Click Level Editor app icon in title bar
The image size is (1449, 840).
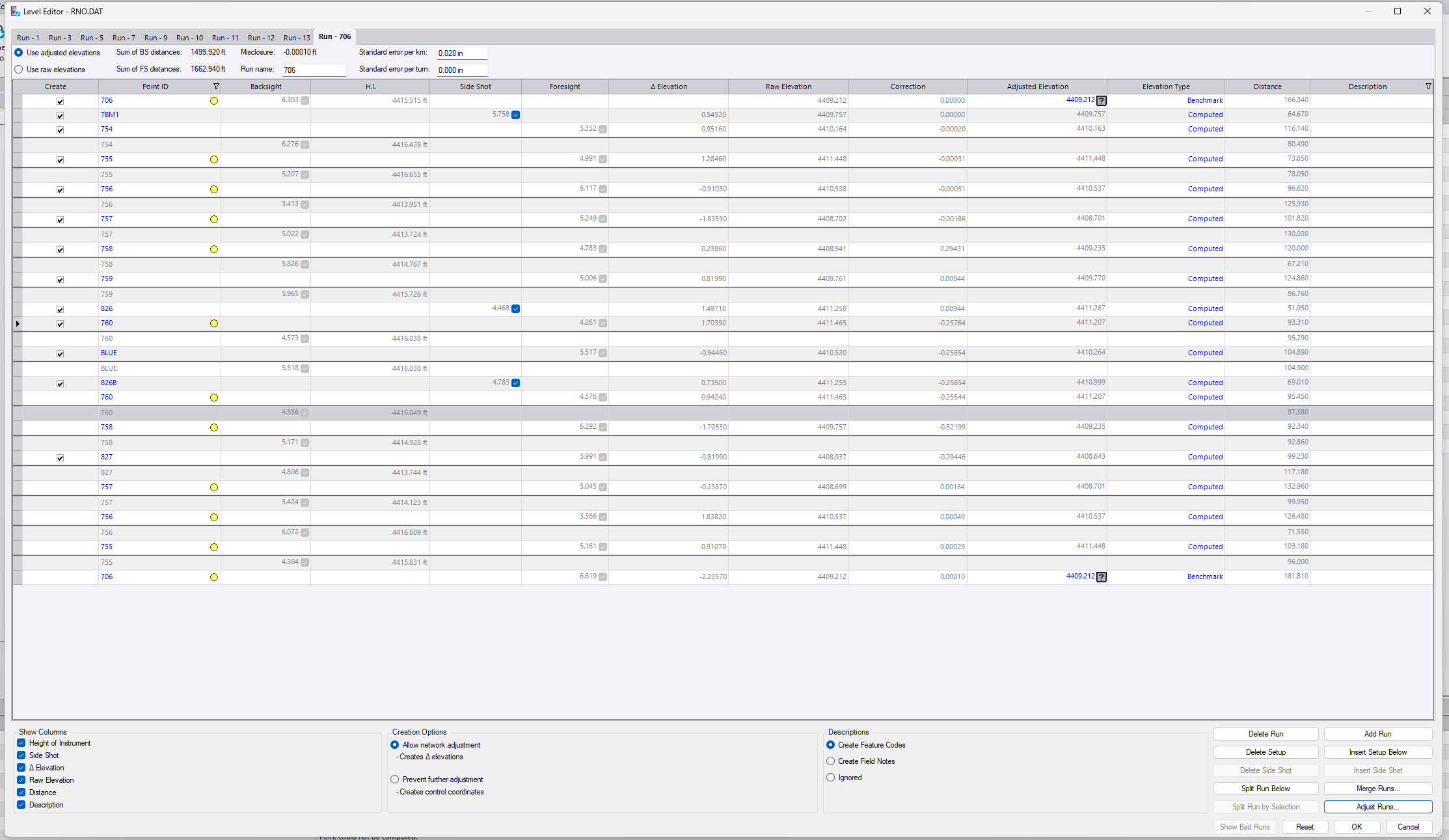(x=15, y=11)
